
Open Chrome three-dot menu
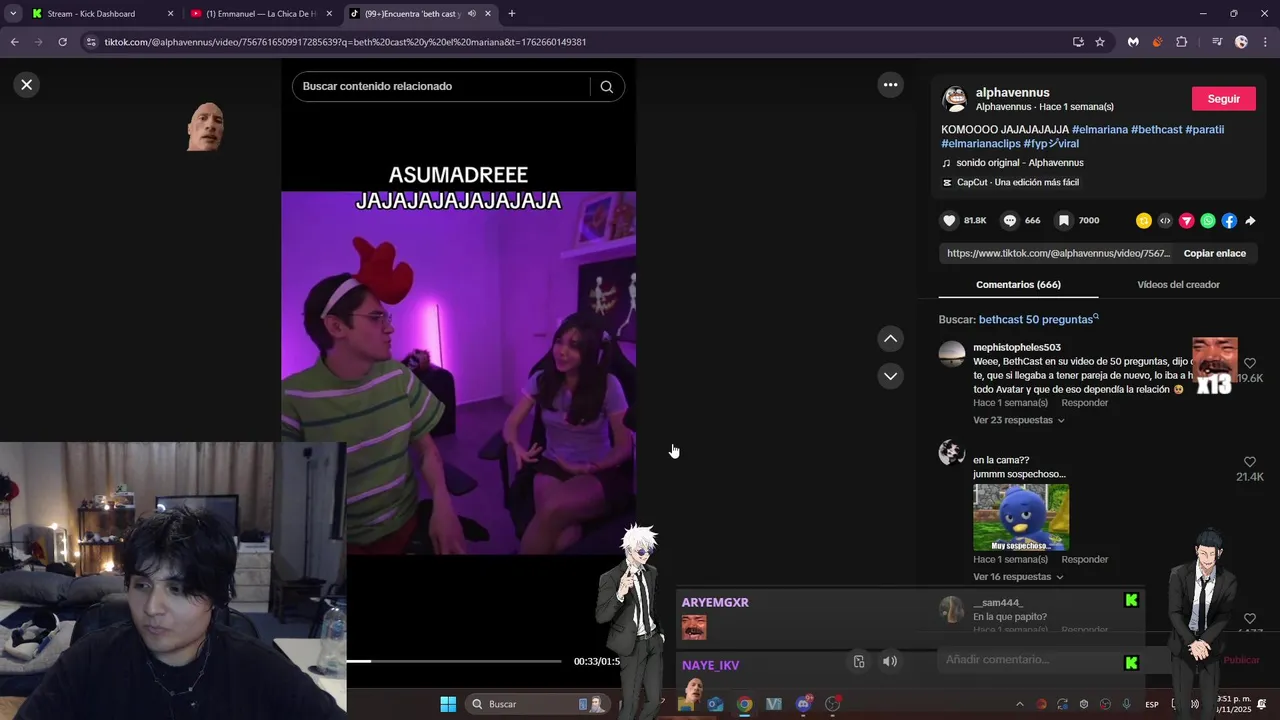coord(1265,42)
